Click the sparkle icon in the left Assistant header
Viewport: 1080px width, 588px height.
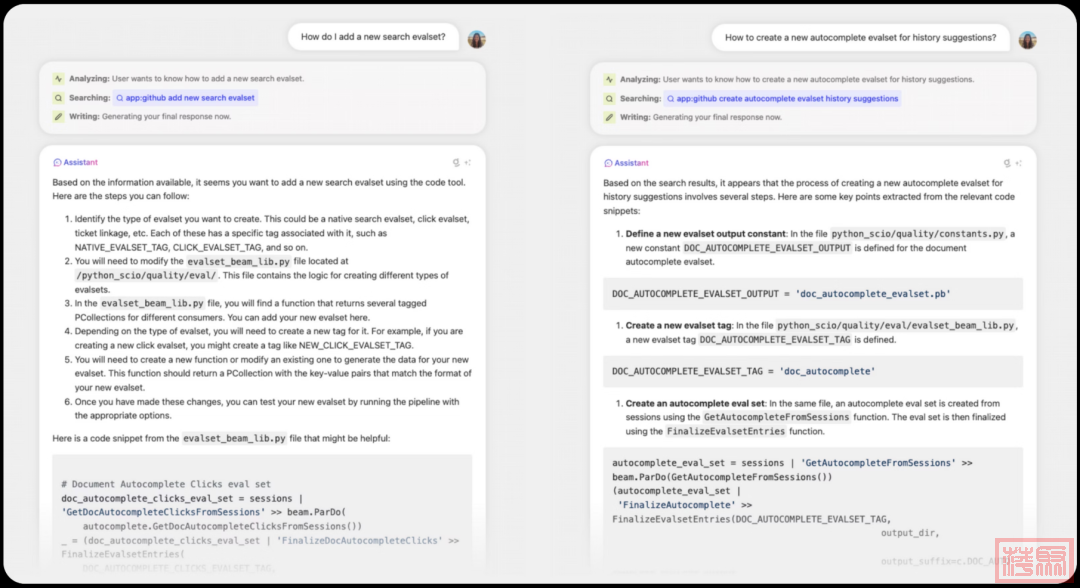[467, 162]
